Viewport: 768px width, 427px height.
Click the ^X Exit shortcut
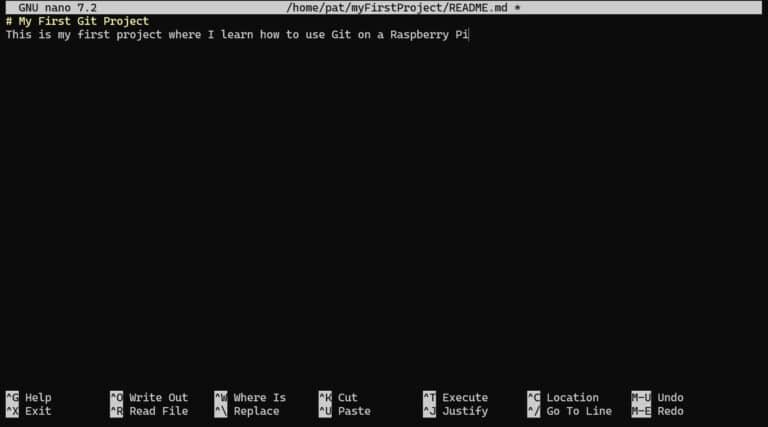click(28, 411)
